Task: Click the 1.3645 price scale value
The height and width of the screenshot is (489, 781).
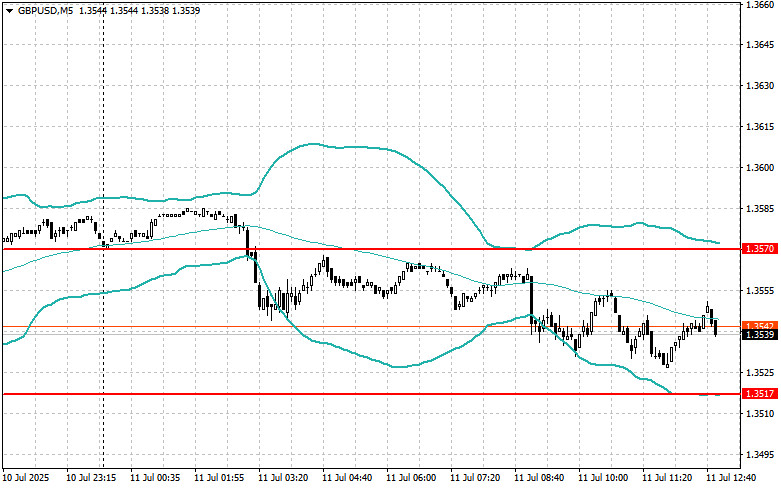Action: (x=760, y=45)
